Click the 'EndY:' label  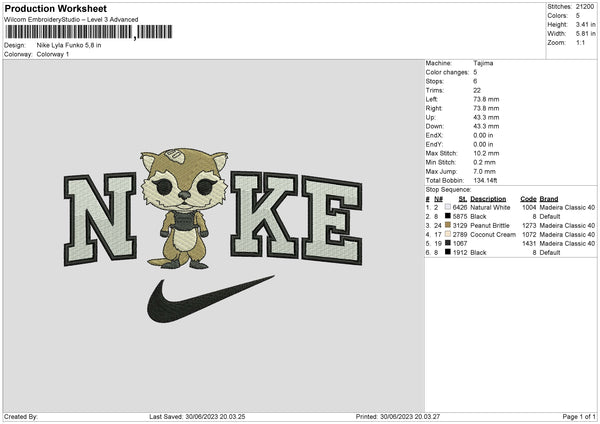(434, 145)
